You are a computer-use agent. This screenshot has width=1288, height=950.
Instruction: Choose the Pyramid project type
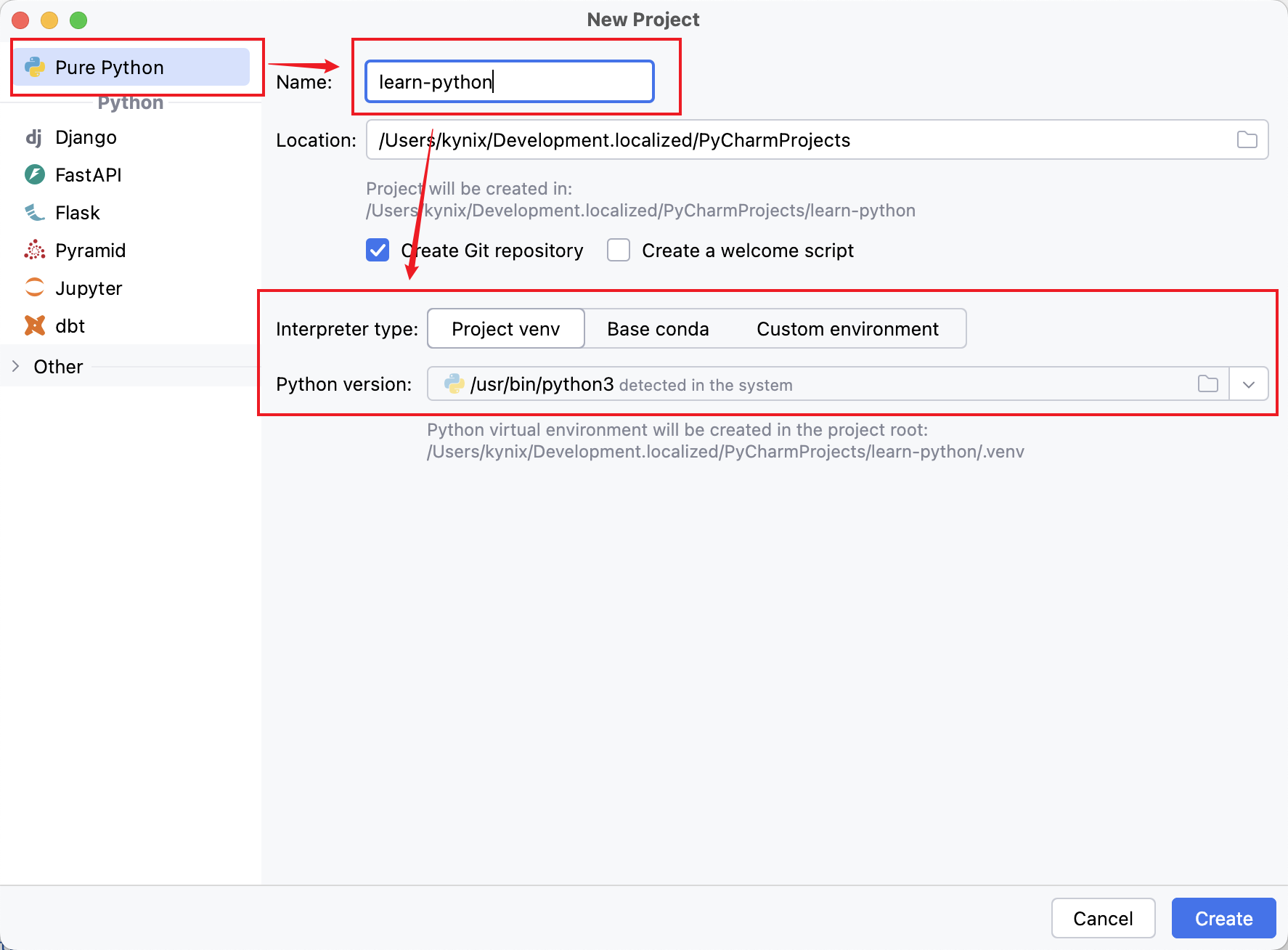pyautogui.click(x=131, y=251)
